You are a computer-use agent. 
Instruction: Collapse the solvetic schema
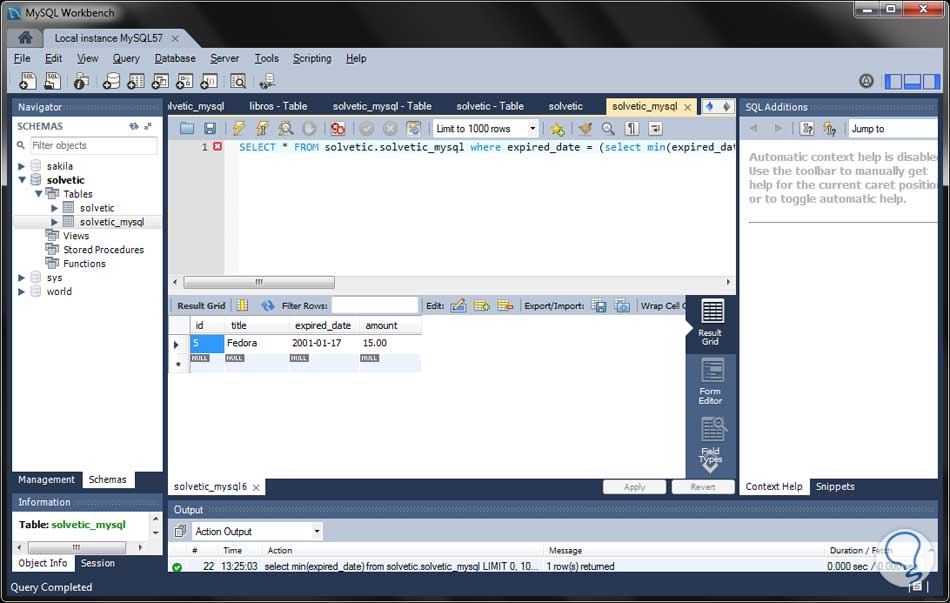22,180
